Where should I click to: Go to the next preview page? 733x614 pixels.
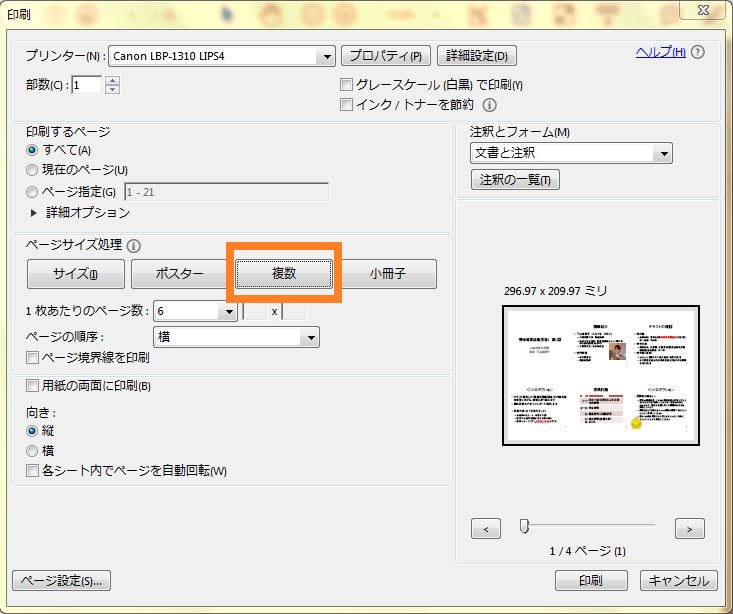click(x=689, y=528)
